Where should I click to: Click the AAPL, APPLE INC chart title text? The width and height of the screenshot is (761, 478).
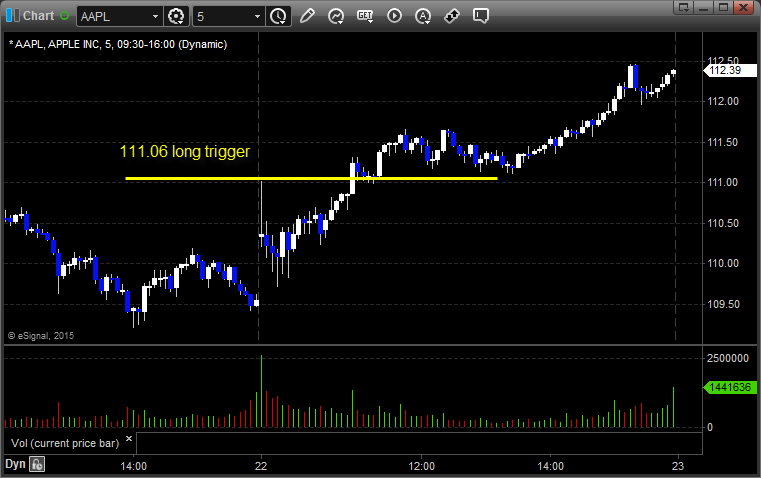click(x=118, y=44)
